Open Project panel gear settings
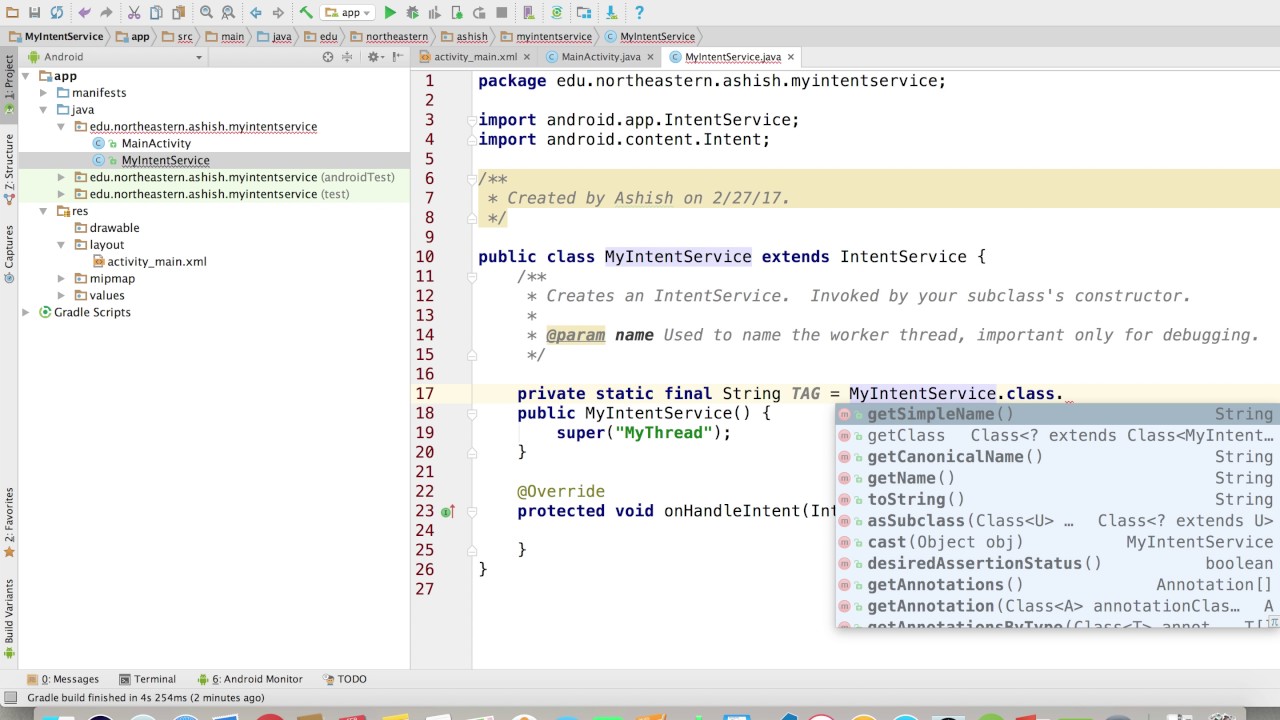 click(375, 57)
